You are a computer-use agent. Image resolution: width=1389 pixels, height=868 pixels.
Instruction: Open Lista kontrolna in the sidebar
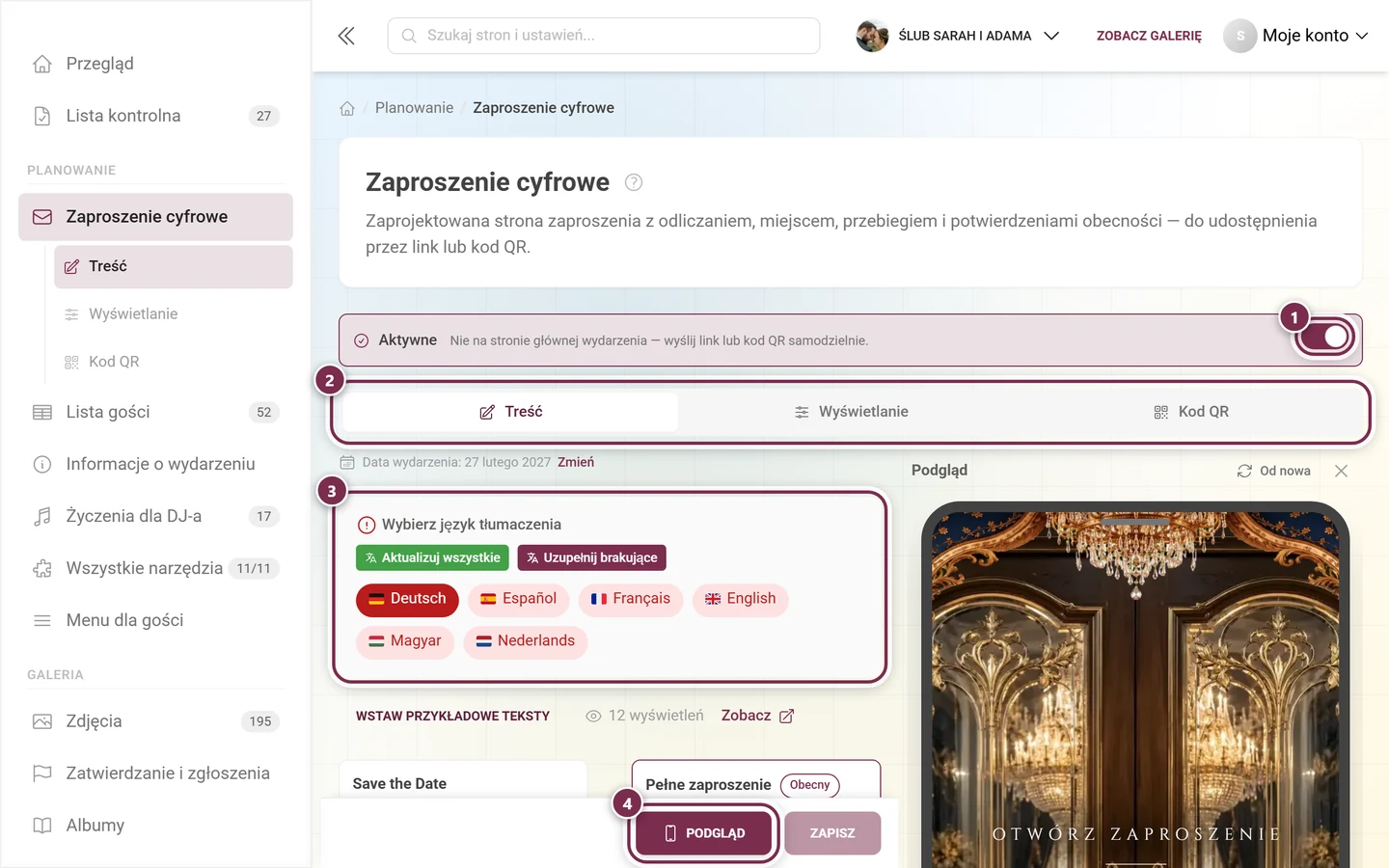[155, 116]
